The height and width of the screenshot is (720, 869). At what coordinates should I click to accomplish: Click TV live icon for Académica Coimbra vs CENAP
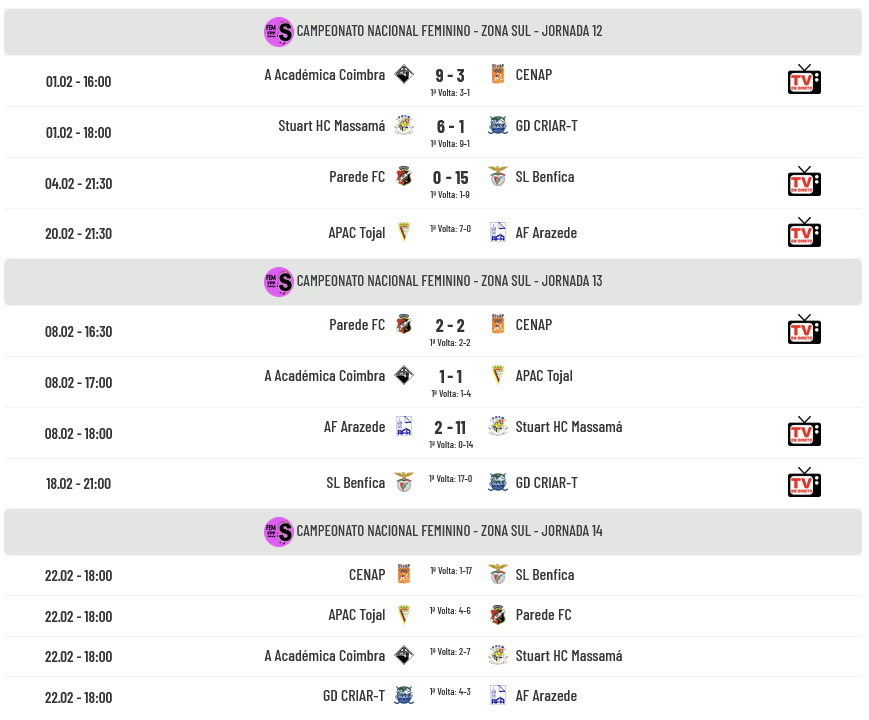(x=804, y=80)
